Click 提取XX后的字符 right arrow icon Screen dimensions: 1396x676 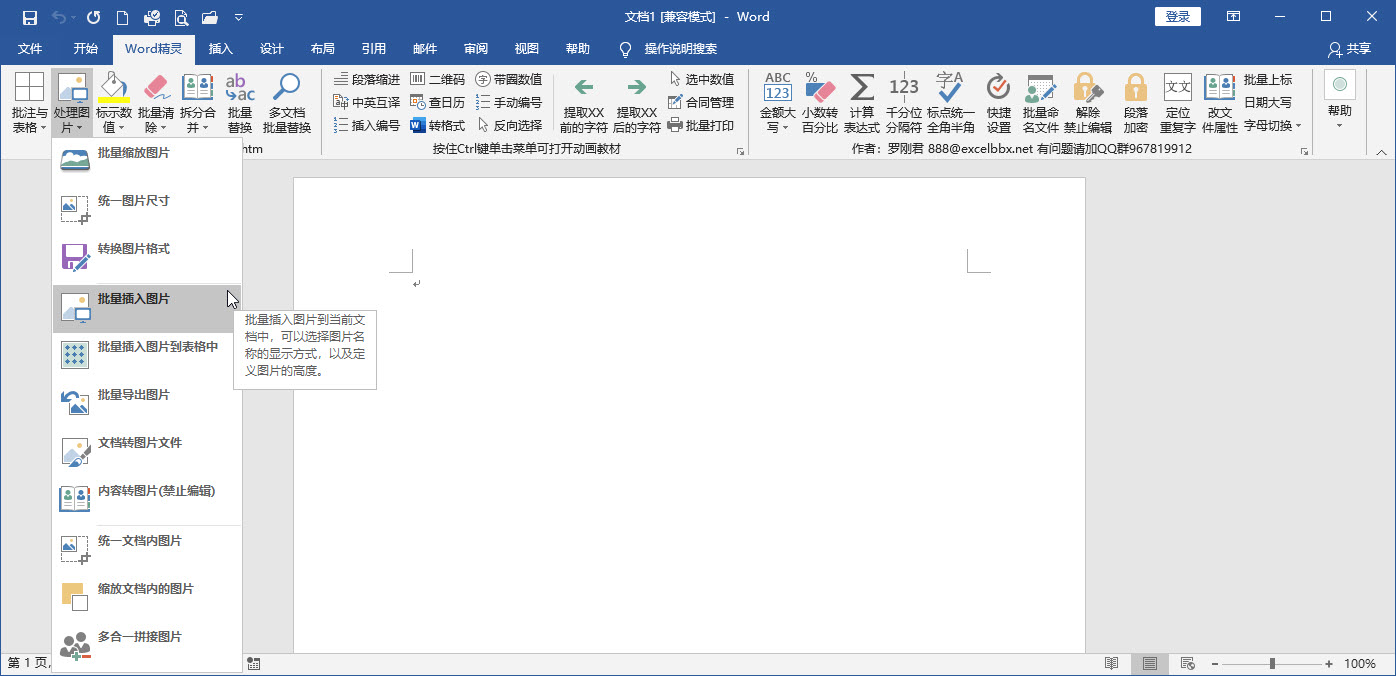pos(636,104)
